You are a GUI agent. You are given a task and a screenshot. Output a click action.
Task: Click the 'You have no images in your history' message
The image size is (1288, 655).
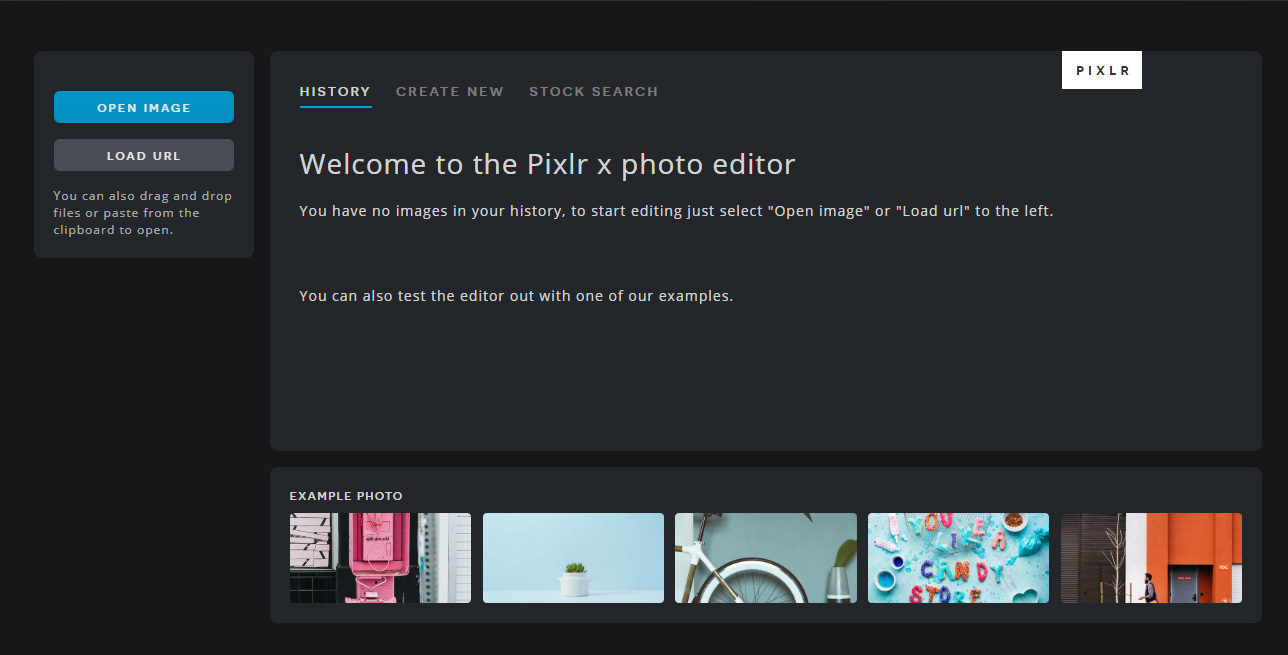coord(676,211)
